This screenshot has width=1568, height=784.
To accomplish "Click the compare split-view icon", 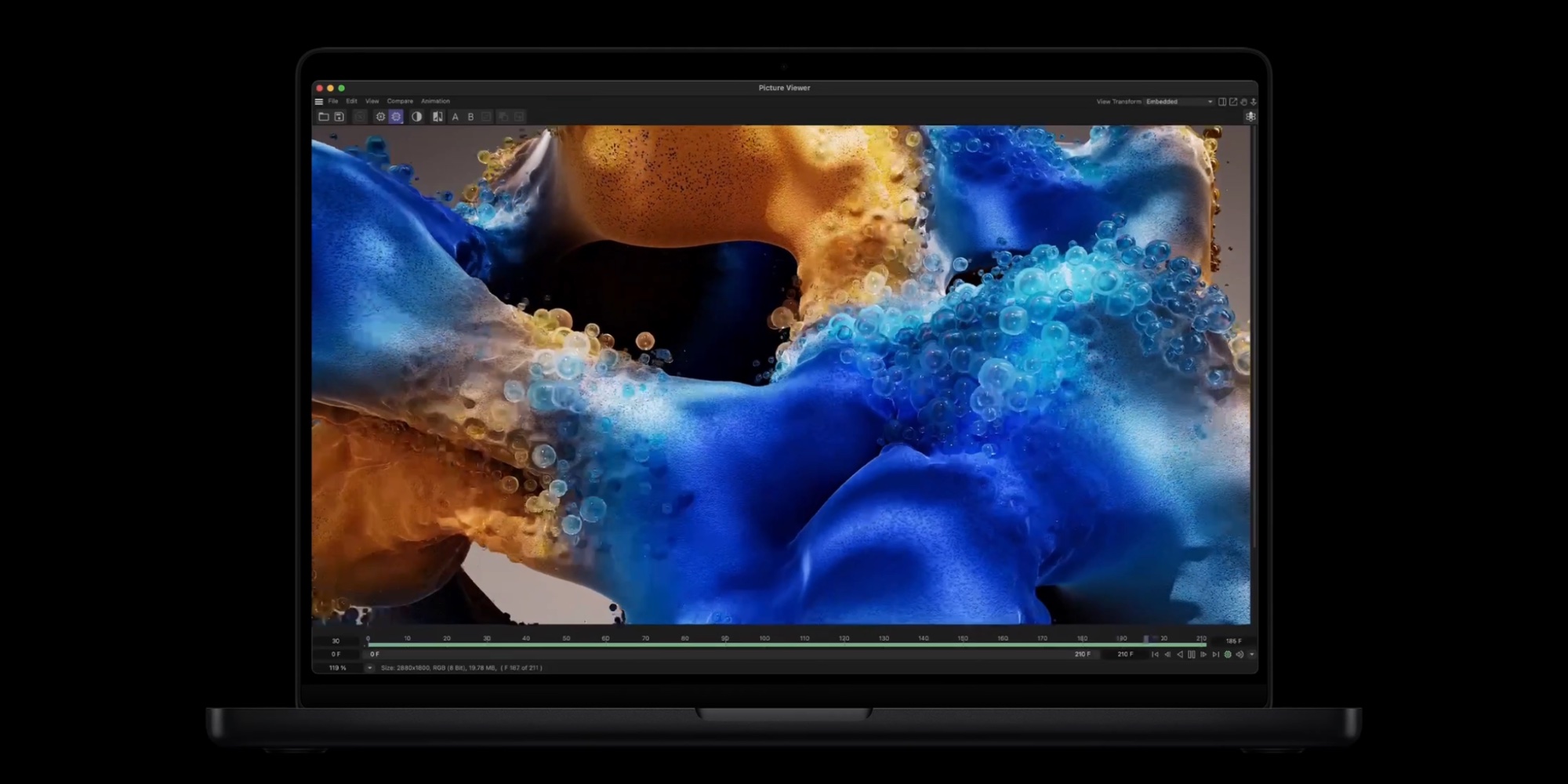I will click(437, 116).
